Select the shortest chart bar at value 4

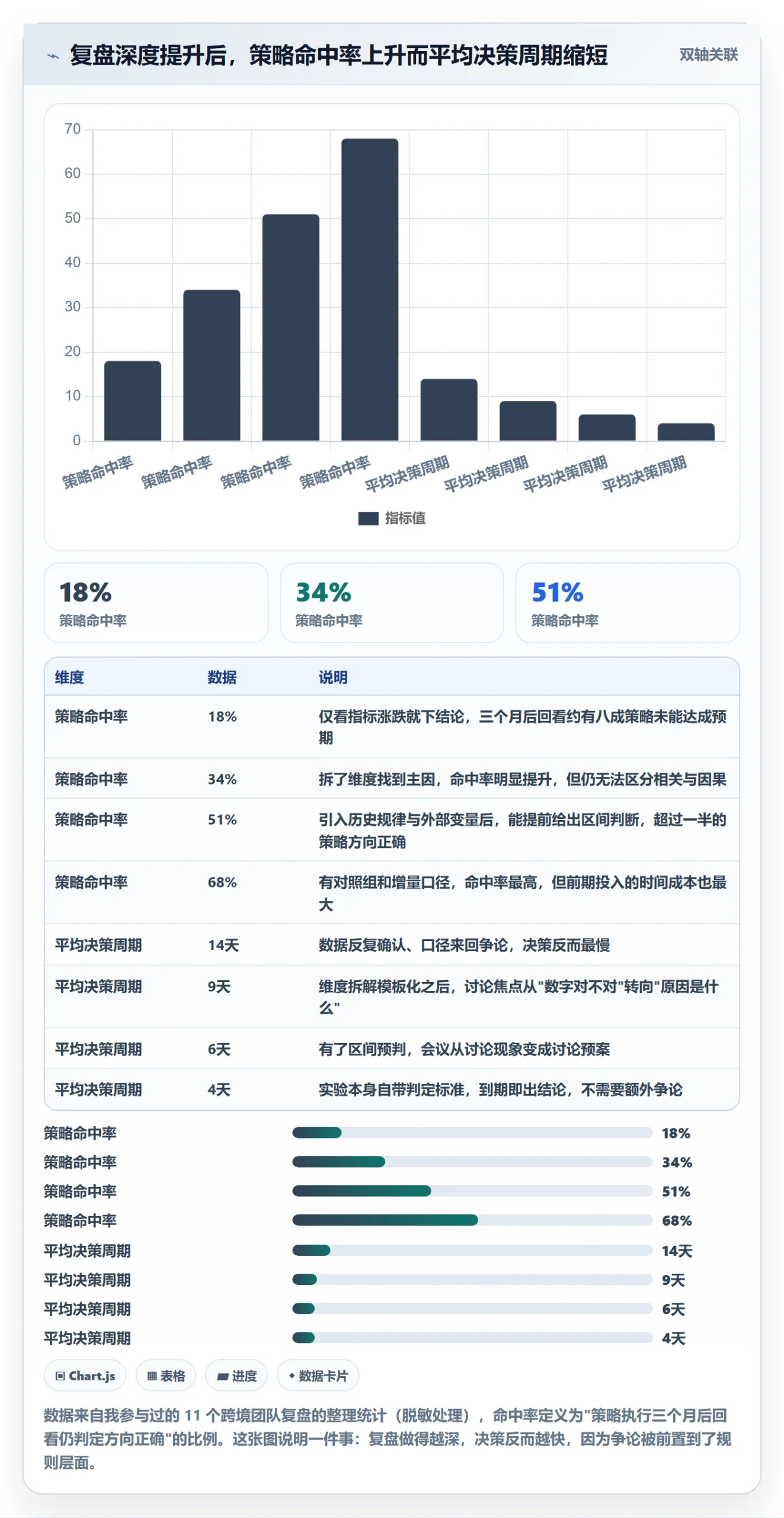point(686,432)
